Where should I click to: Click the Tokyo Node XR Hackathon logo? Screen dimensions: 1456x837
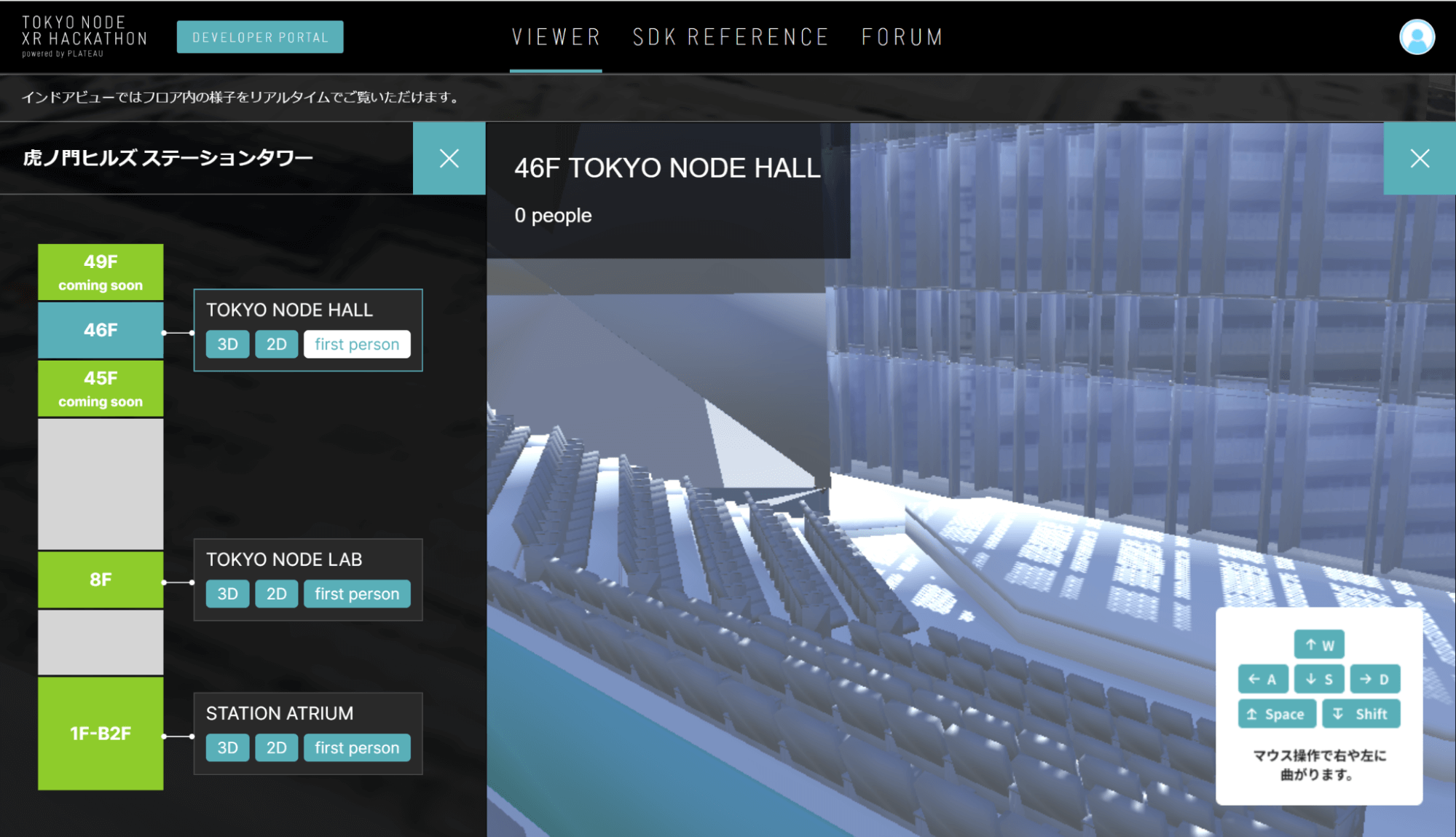pyautogui.click(x=84, y=36)
